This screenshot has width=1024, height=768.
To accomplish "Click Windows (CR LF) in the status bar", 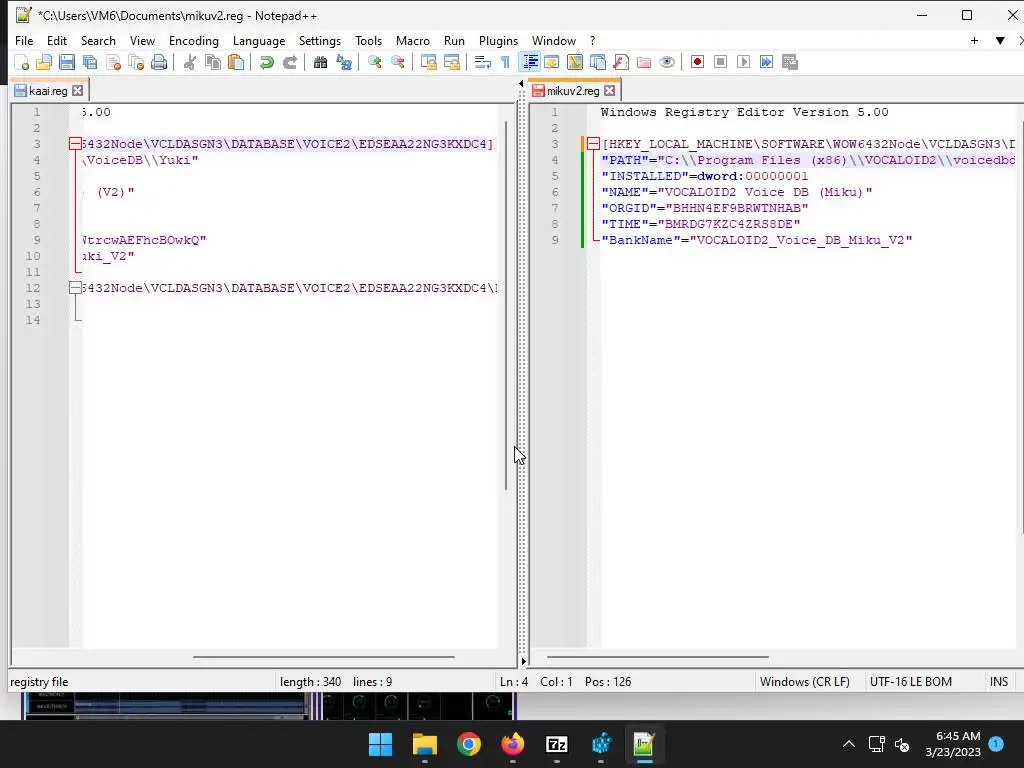I will [805, 682].
